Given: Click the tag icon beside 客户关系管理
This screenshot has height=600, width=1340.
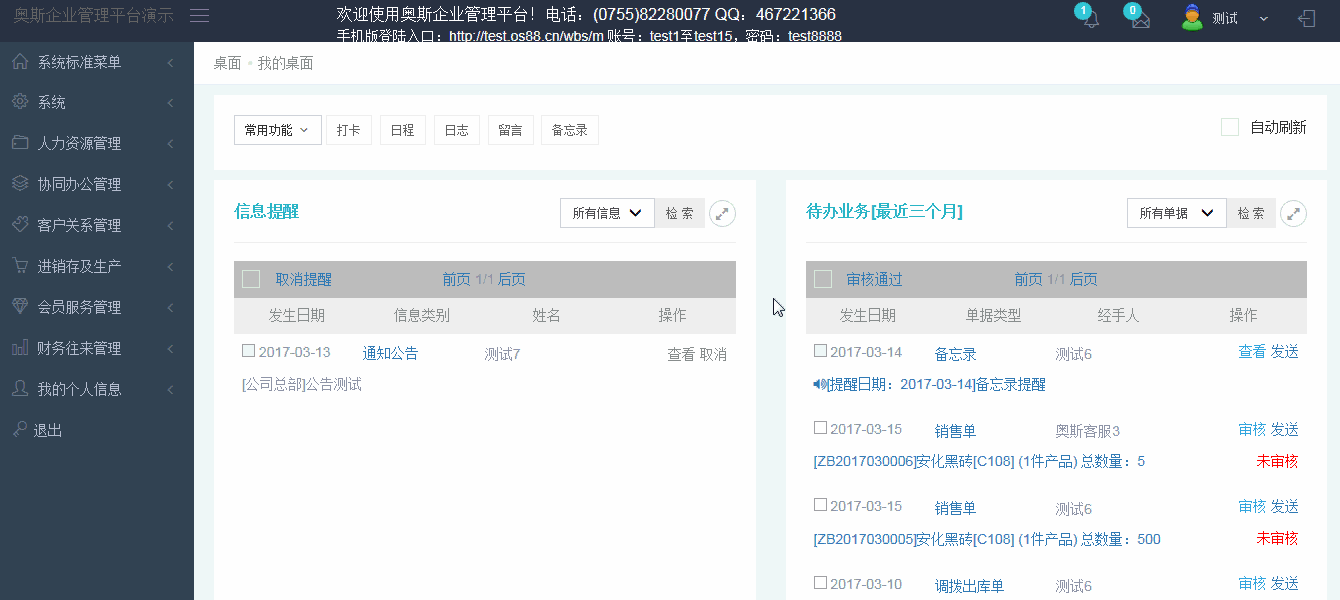Looking at the screenshot, I should click(x=20, y=225).
